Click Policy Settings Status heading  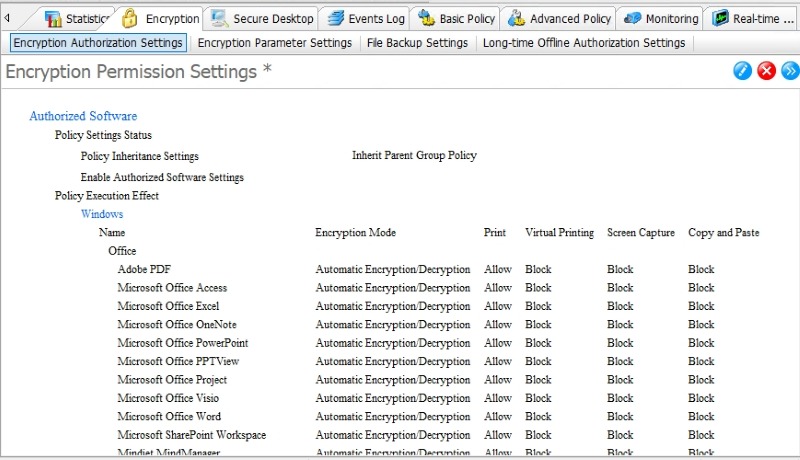(103, 135)
